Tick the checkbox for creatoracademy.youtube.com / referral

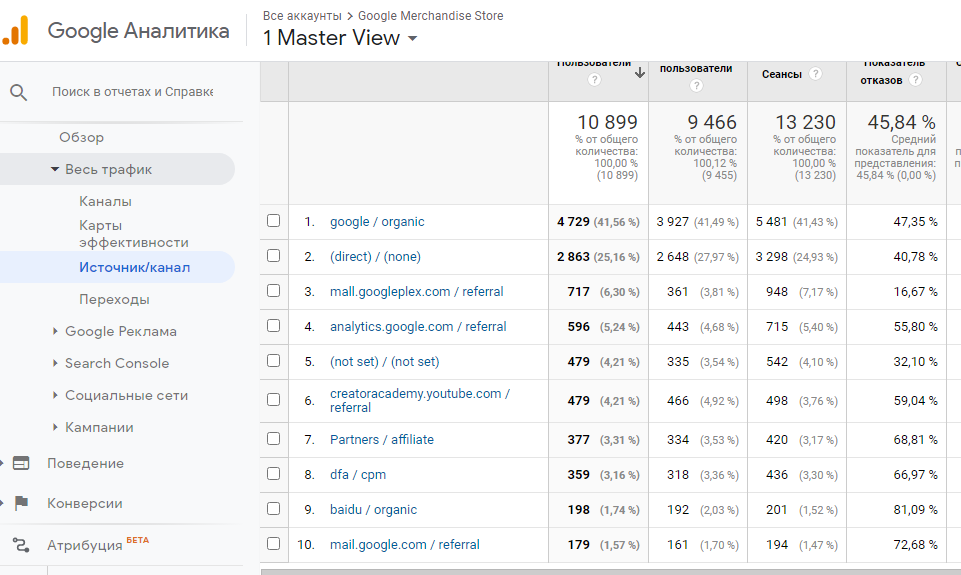tap(273, 400)
